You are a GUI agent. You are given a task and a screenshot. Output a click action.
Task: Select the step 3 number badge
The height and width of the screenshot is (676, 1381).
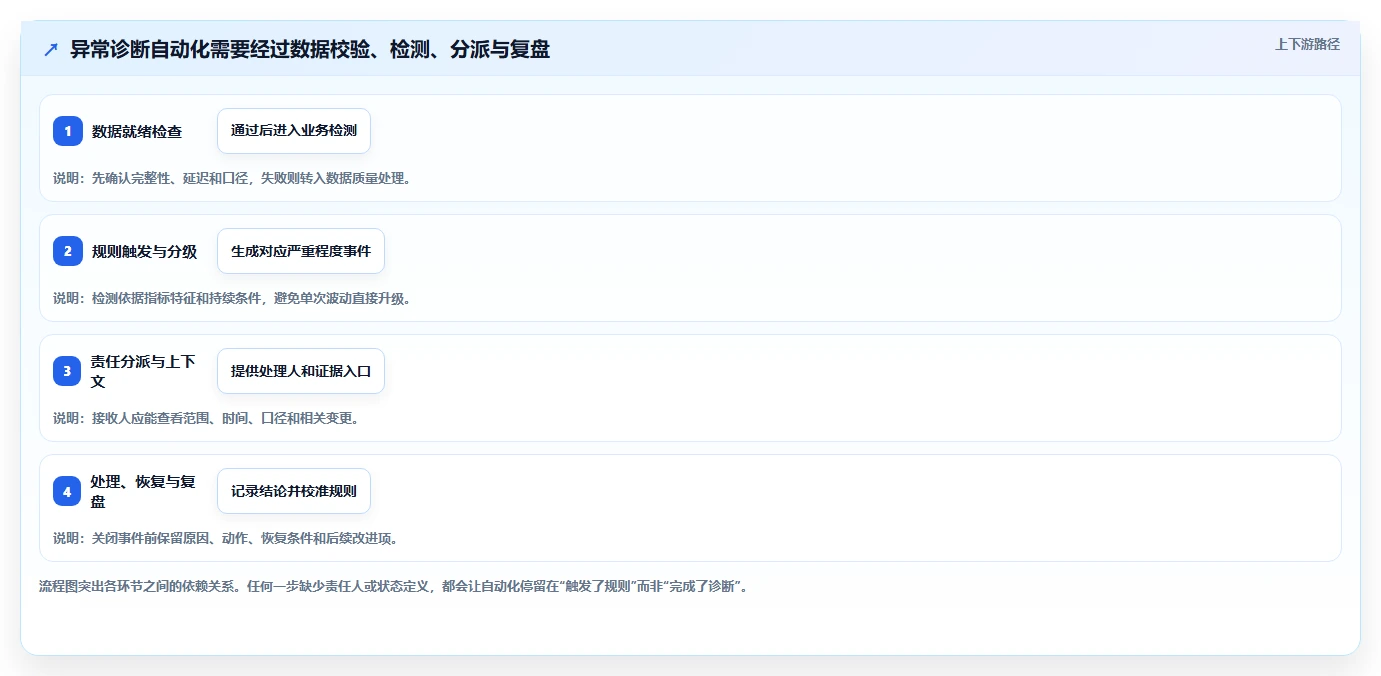click(x=68, y=371)
